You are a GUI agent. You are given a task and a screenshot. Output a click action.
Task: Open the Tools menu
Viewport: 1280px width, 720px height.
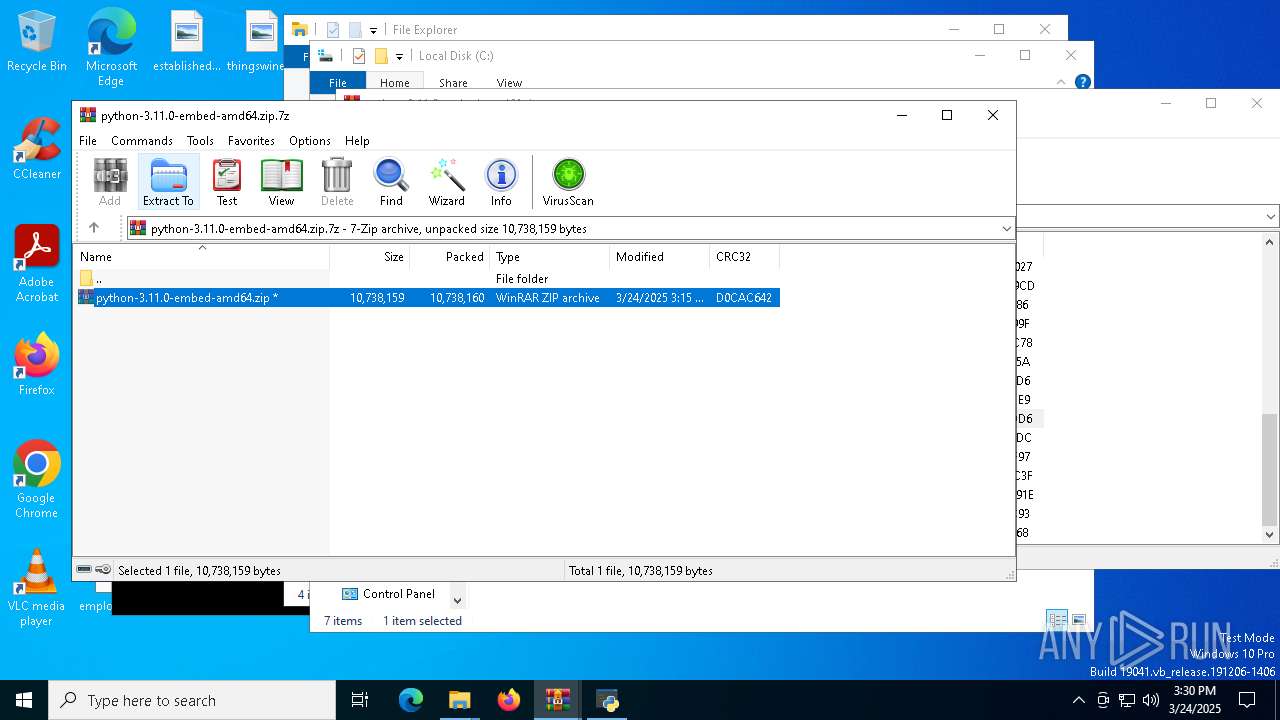[200, 141]
